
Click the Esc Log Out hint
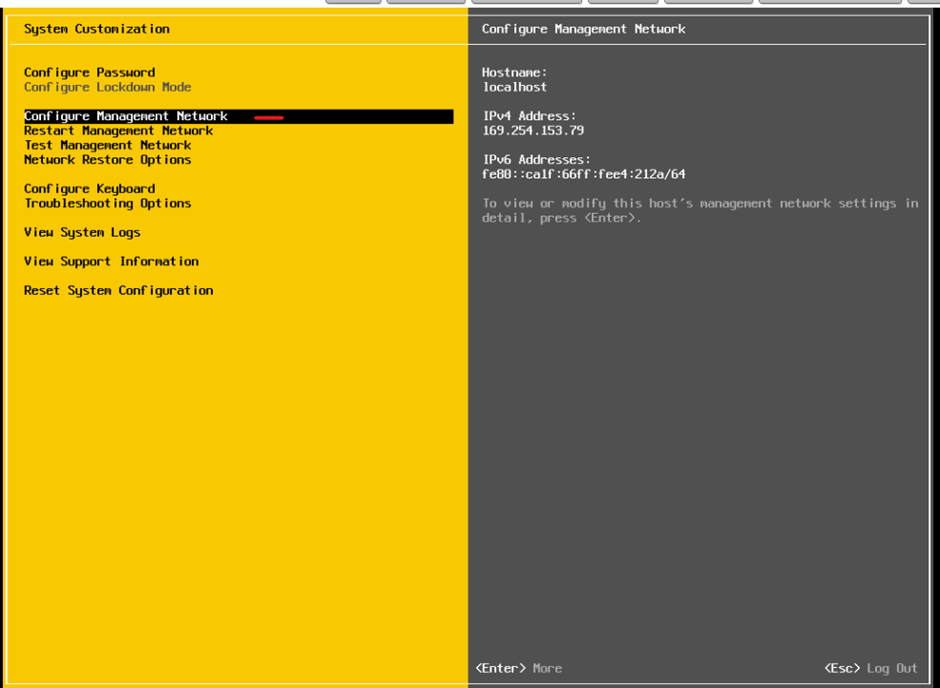(x=870, y=668)
